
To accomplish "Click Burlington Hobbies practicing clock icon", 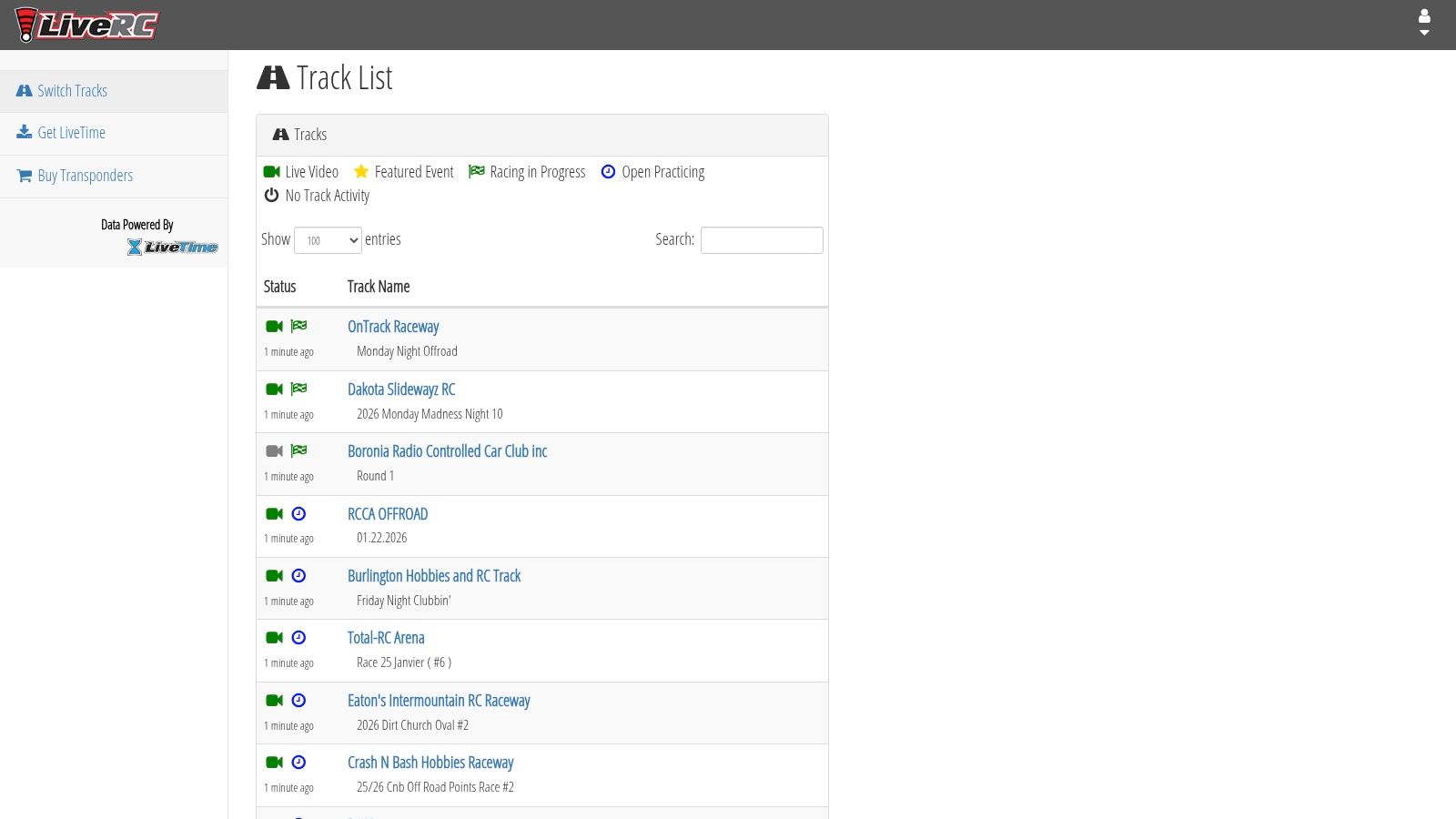I will (x=298, y=576).
